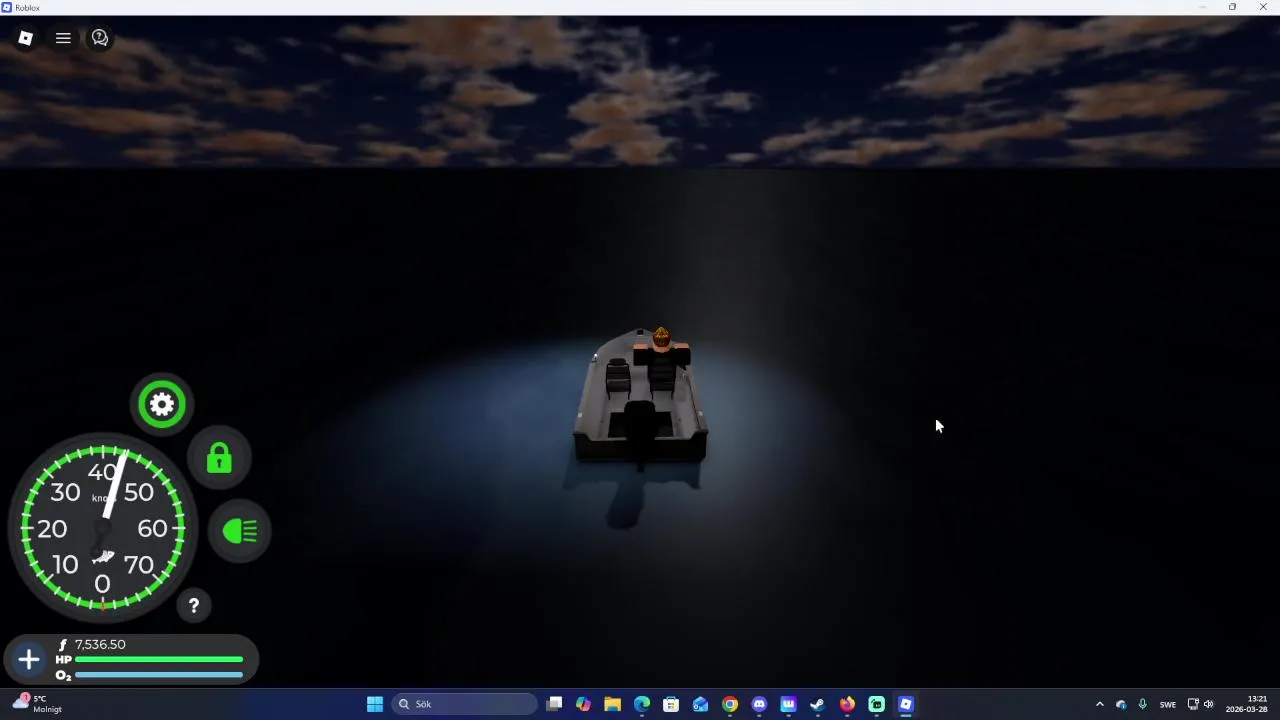Open Outlook mail from the taskbar
The width and height of the screenshot is (1280, 720).
[x=700, y=704]
